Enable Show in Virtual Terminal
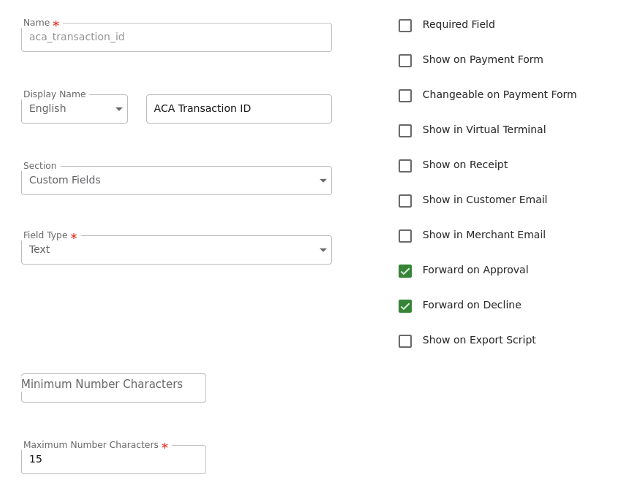 point(405,131)
